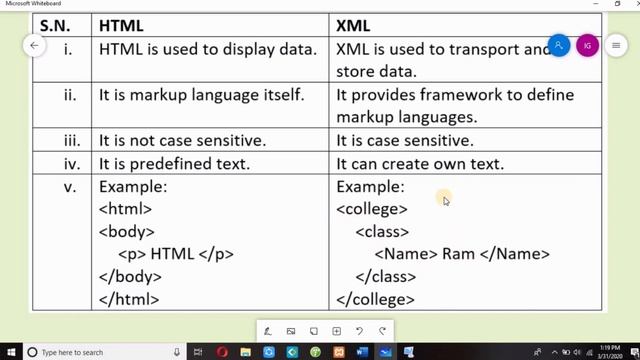
Task: Open the add image tool
Action: 291,331
